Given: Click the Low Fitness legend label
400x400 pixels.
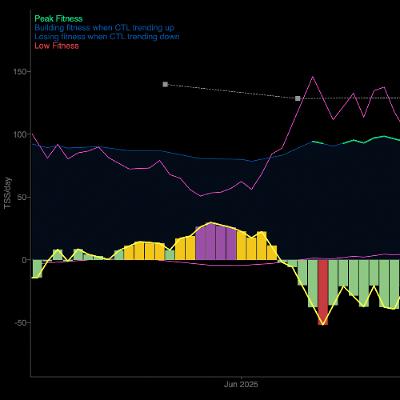Looking at the screenshot, I should pyautogui.click(x=57, y=46).
